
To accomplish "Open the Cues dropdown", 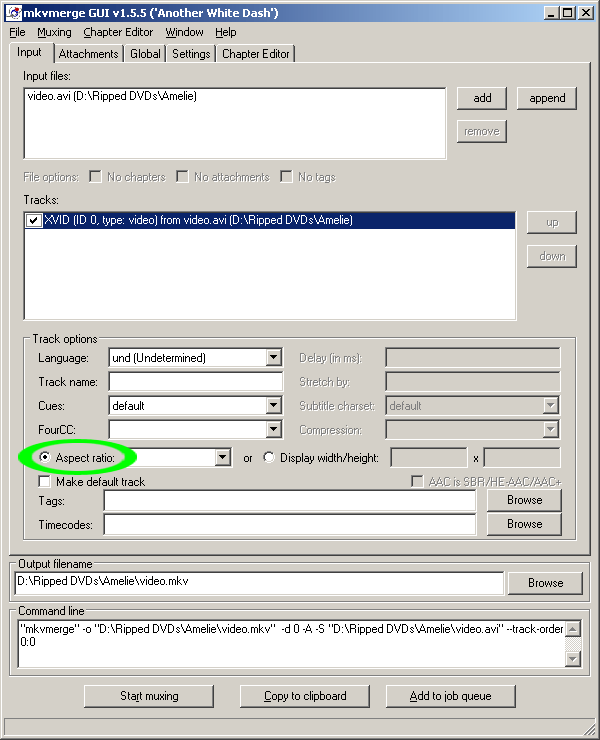I will point(274,405).
